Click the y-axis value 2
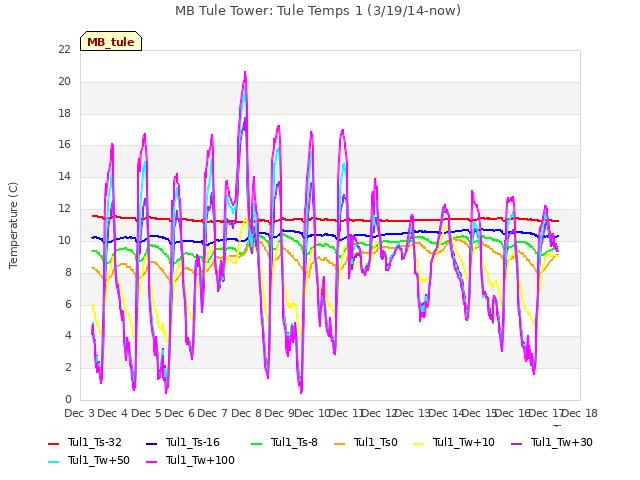 tap(68, 367)
